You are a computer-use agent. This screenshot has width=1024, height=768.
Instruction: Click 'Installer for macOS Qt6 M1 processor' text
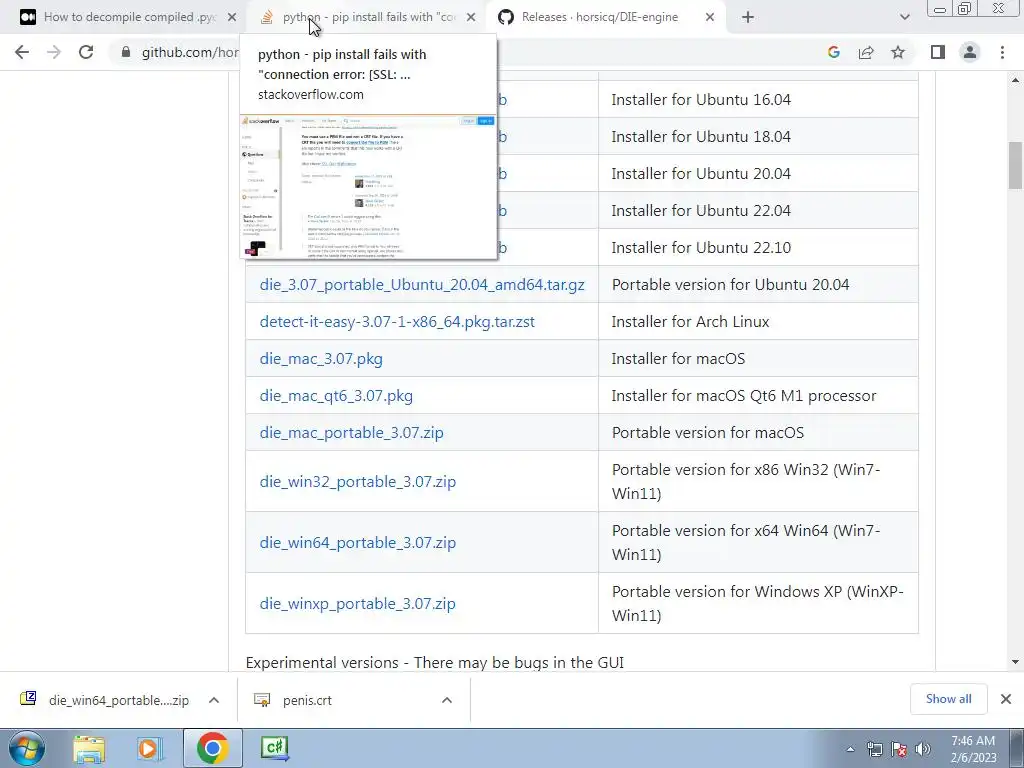click(x=744, y=396)
